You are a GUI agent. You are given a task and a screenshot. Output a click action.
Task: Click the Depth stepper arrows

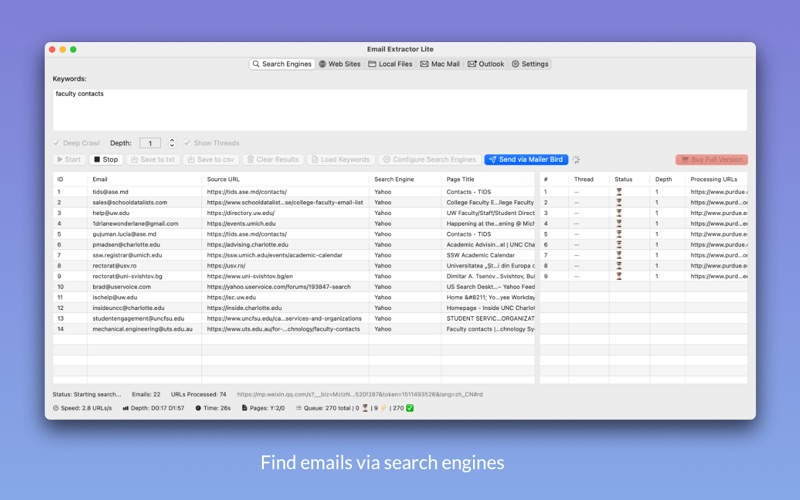tap(172, 143)
